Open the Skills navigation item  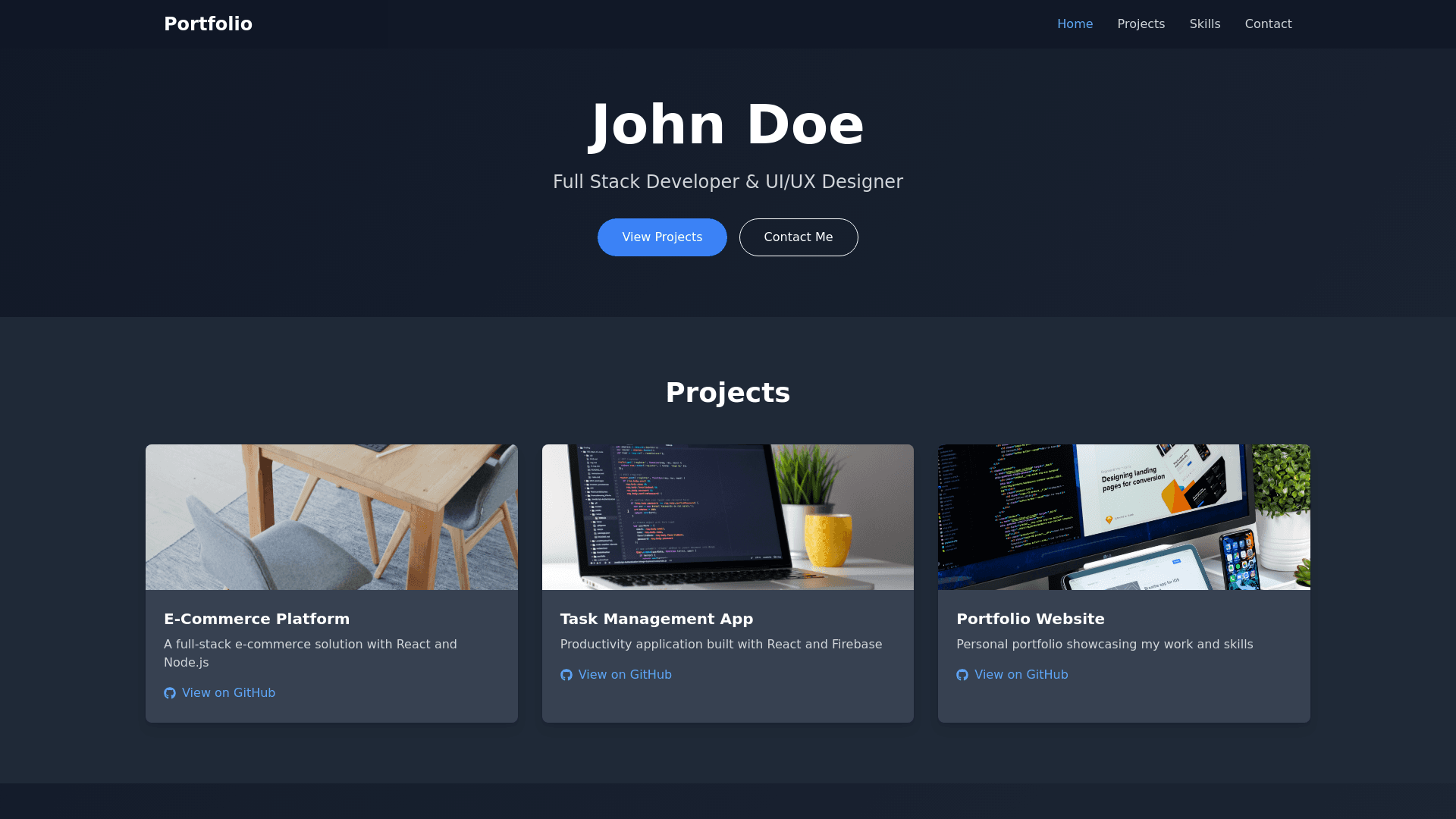pyautogui.click(x=1204, y=24)
